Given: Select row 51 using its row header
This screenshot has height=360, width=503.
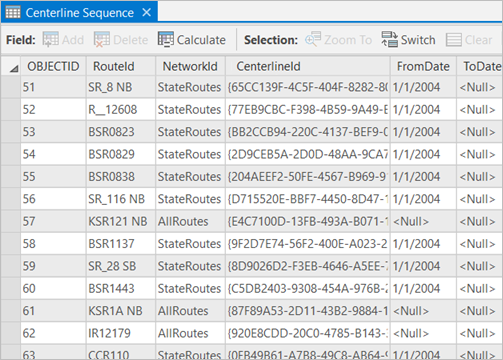Looking at the screenshot, I should (x=11, y=87).
